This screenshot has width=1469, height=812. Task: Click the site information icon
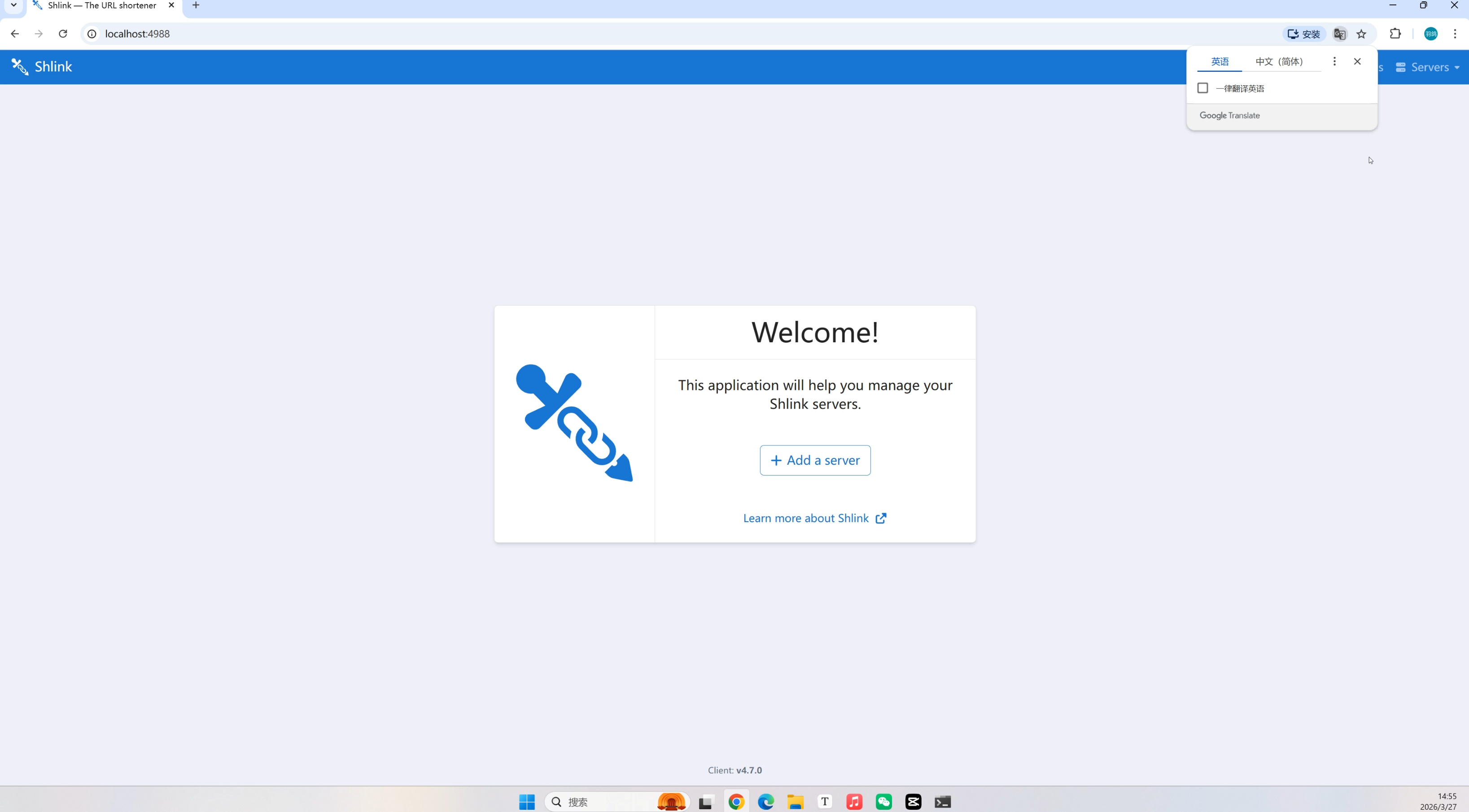point(92,34)
